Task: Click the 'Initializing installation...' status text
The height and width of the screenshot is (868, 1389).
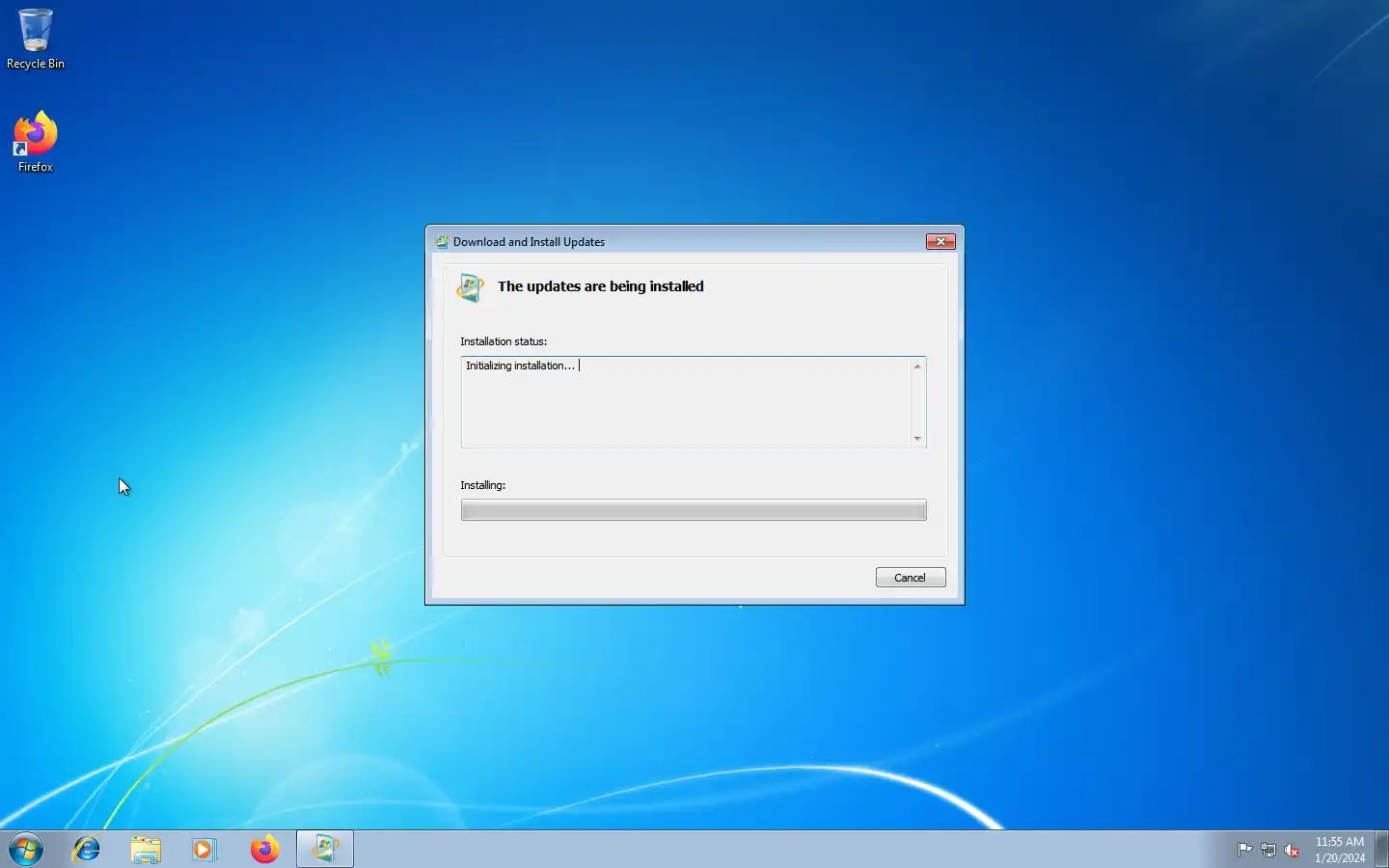Action: tap(520, 366)
